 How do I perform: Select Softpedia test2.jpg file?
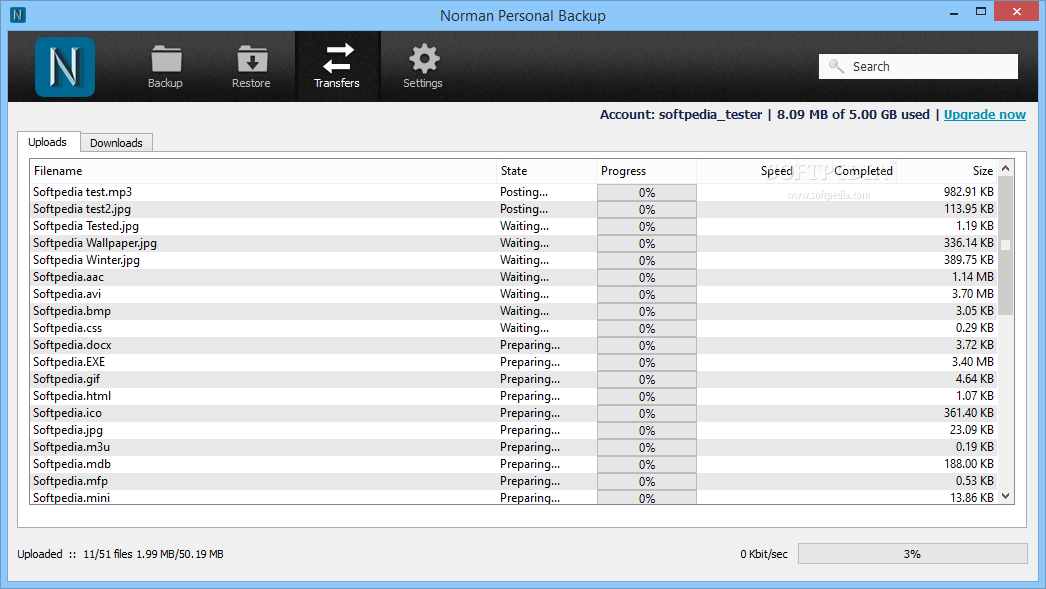82,209
